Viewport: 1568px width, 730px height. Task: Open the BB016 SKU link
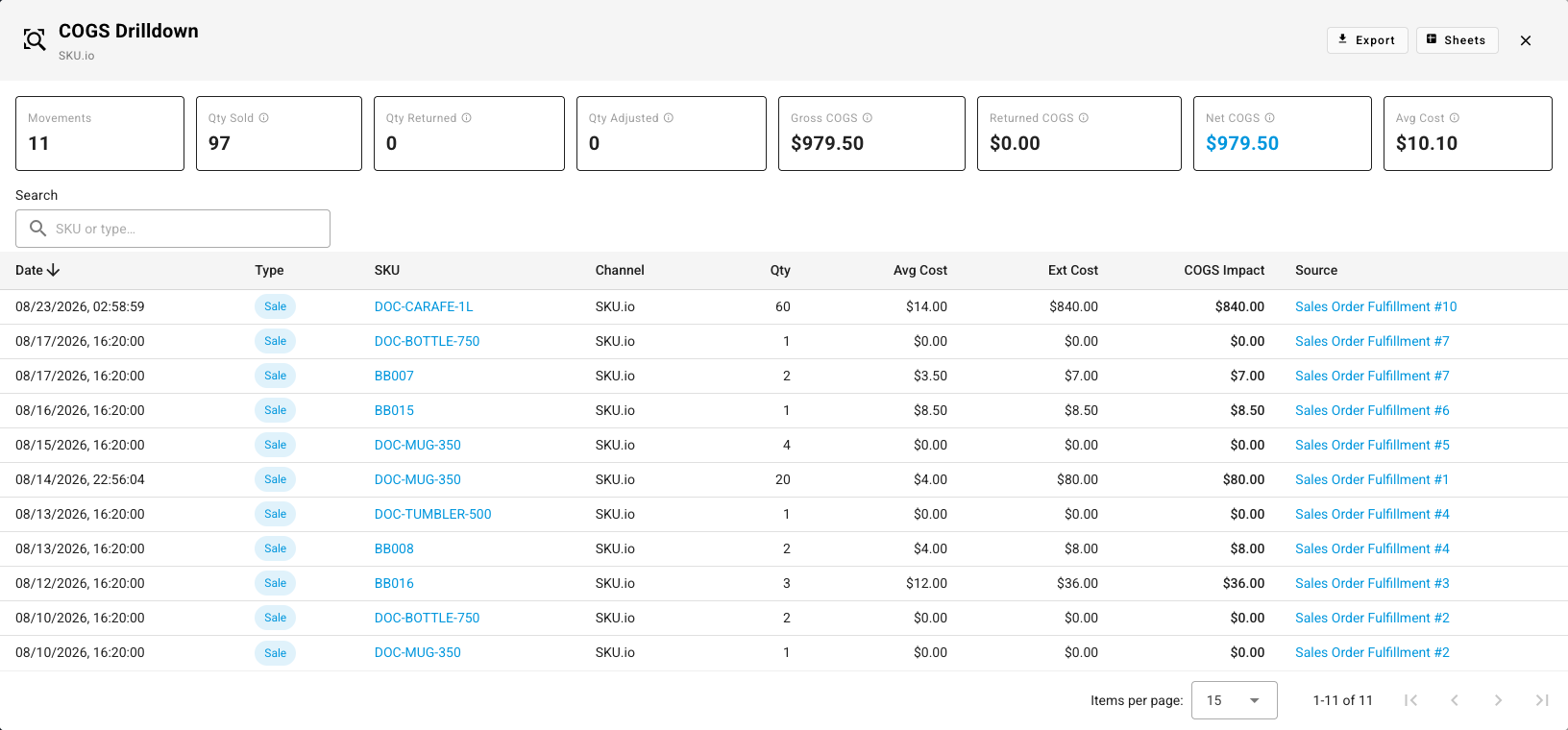click(394, 583)
